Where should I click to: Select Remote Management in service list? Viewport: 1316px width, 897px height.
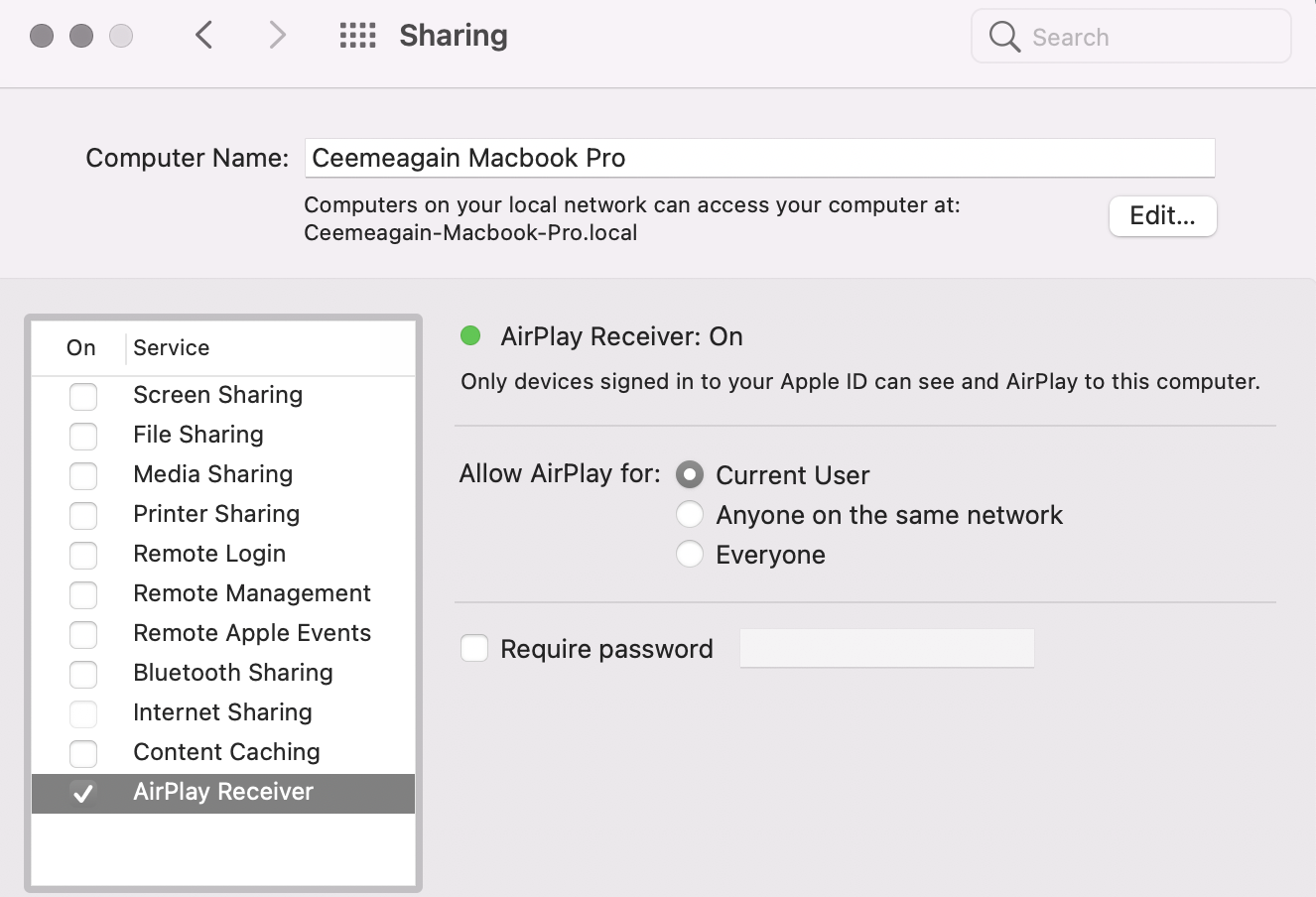[252, 593]
